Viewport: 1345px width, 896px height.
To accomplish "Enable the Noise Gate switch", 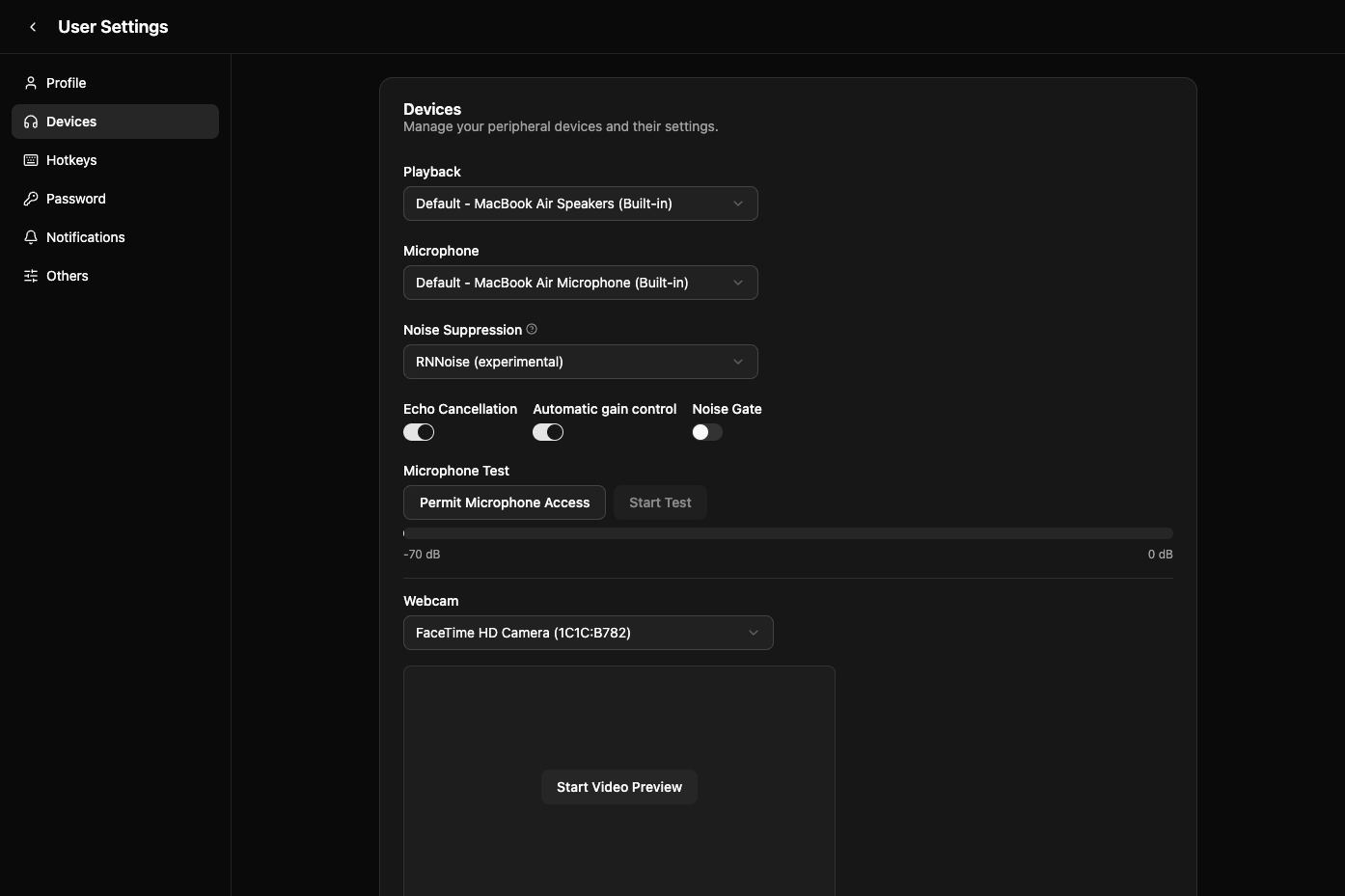I will tap(707, 432).
